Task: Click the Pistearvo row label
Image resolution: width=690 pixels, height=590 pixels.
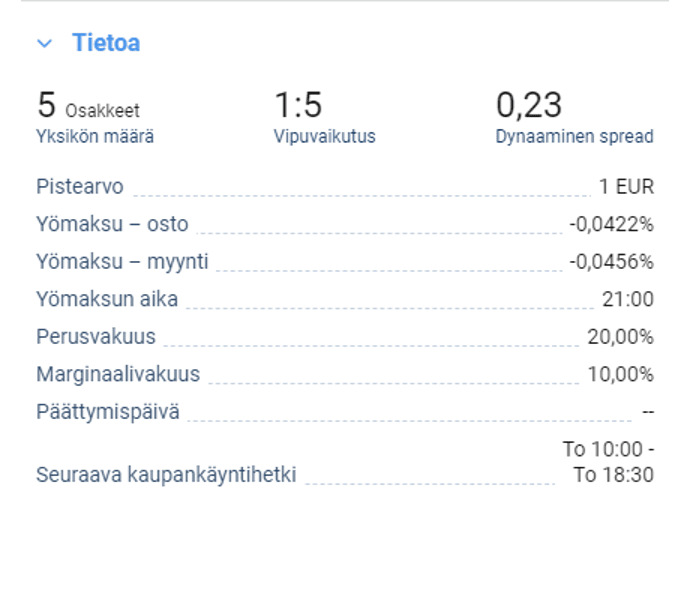Action: (x=80, y=187)
